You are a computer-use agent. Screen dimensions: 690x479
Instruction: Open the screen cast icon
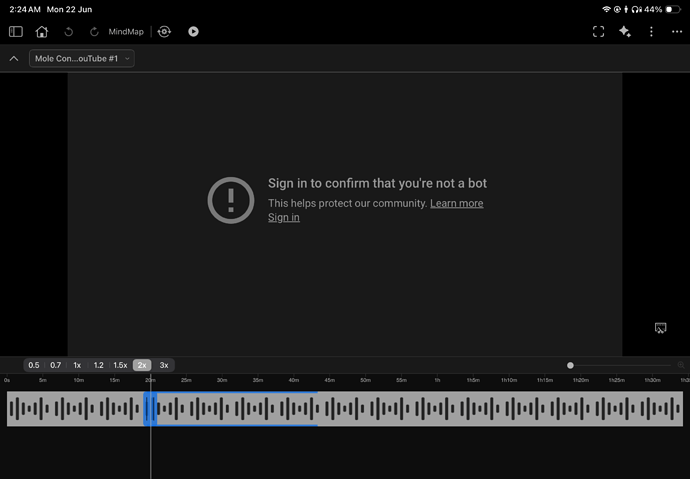pos(661,328)
